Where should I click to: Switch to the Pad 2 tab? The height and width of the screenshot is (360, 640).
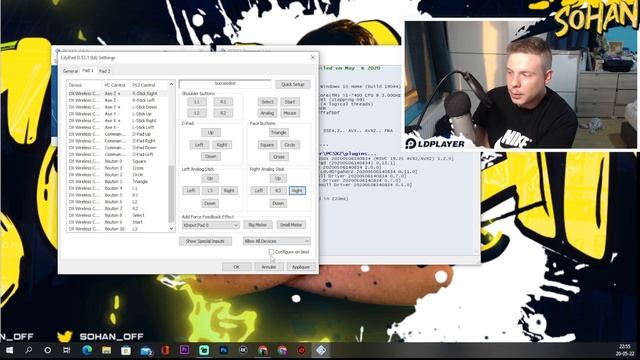pos(104,71)
